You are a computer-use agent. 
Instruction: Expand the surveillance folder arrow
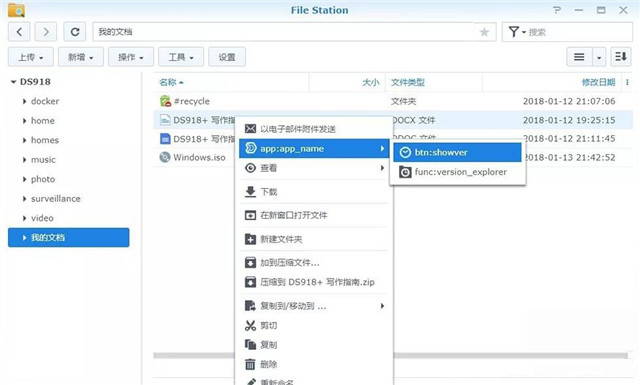24,199
